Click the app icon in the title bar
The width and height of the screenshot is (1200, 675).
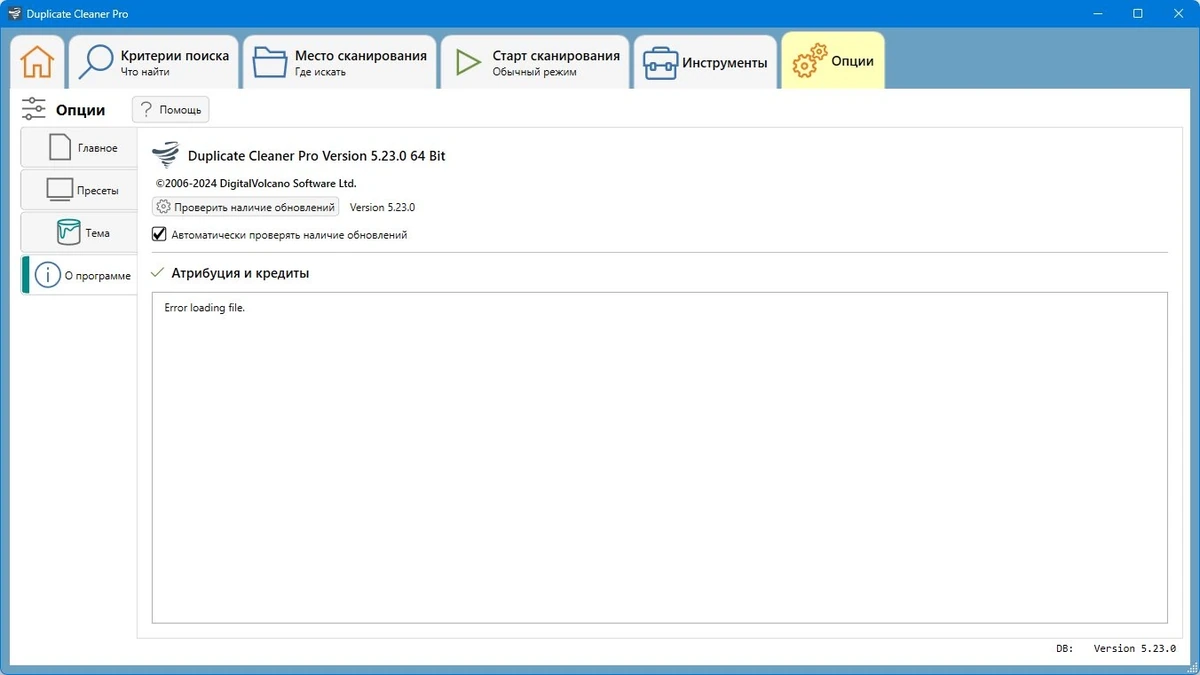click(x=14, y=14)
